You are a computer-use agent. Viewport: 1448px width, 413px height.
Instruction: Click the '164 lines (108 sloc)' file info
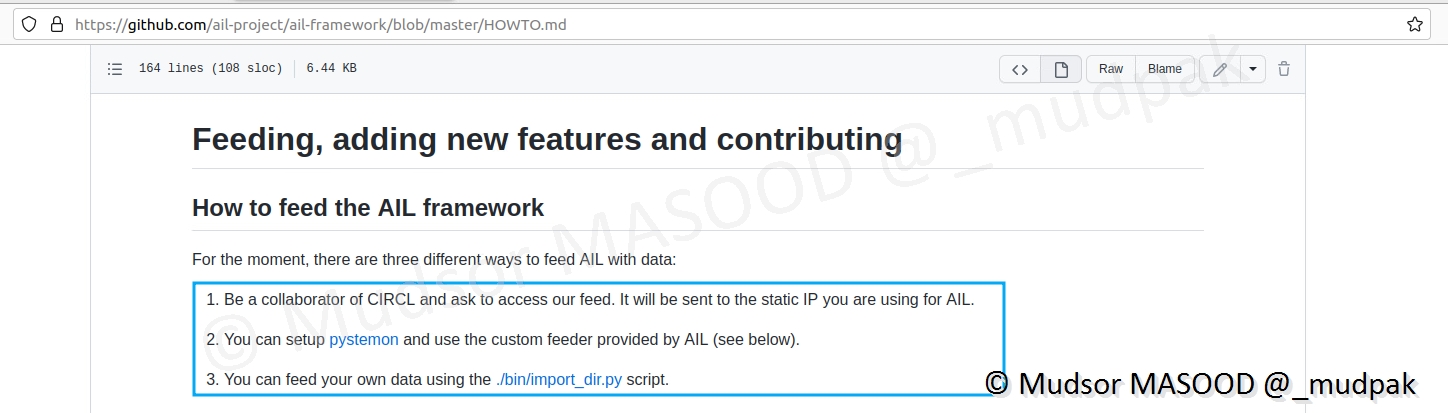[210, 69]
